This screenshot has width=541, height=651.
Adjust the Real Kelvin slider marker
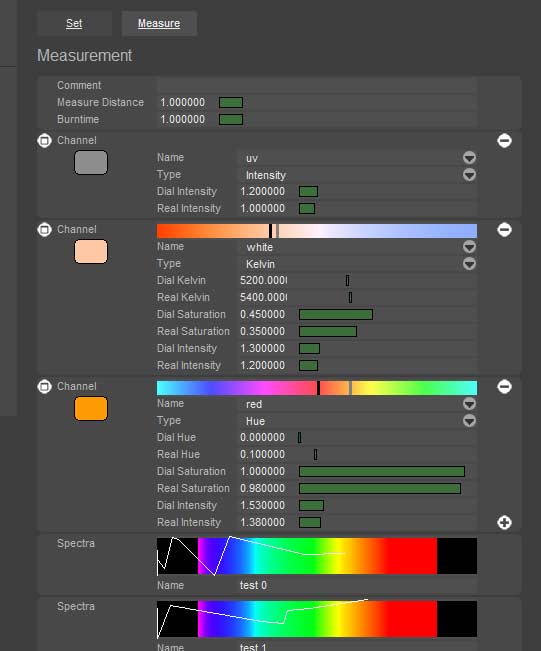click(350, 297)
